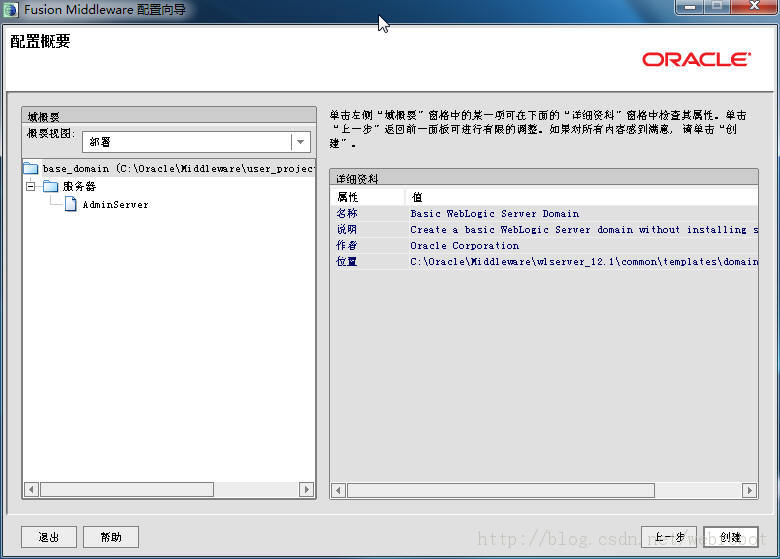Open the 概要视图 dropdown arrow
This screenshot has height=559, width=780.
click(x=300, y=142)
